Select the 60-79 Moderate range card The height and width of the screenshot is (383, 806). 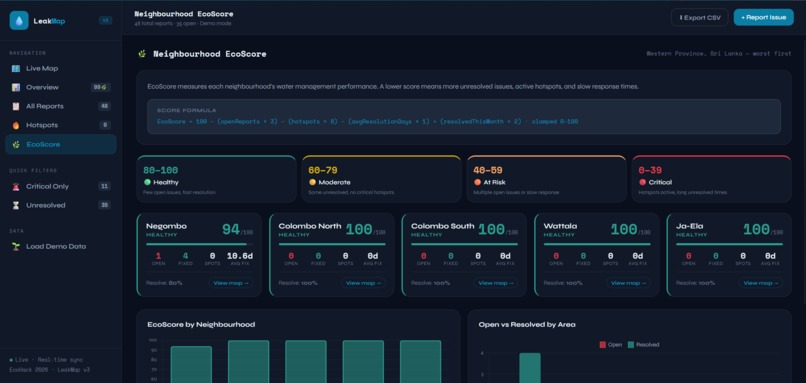click(381, 179)
